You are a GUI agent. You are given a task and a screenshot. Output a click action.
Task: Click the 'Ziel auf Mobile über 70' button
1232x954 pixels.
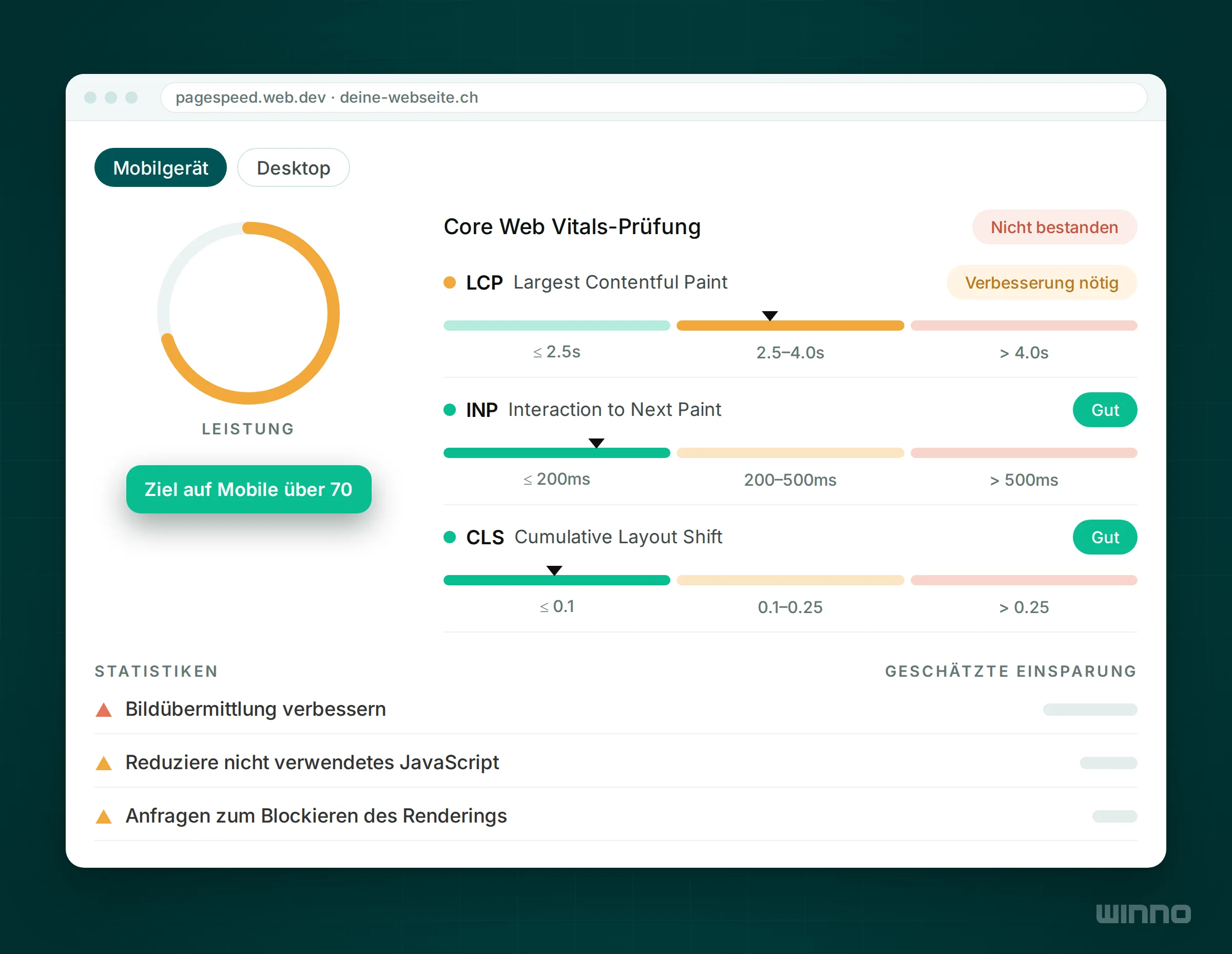tap(249, 489)
